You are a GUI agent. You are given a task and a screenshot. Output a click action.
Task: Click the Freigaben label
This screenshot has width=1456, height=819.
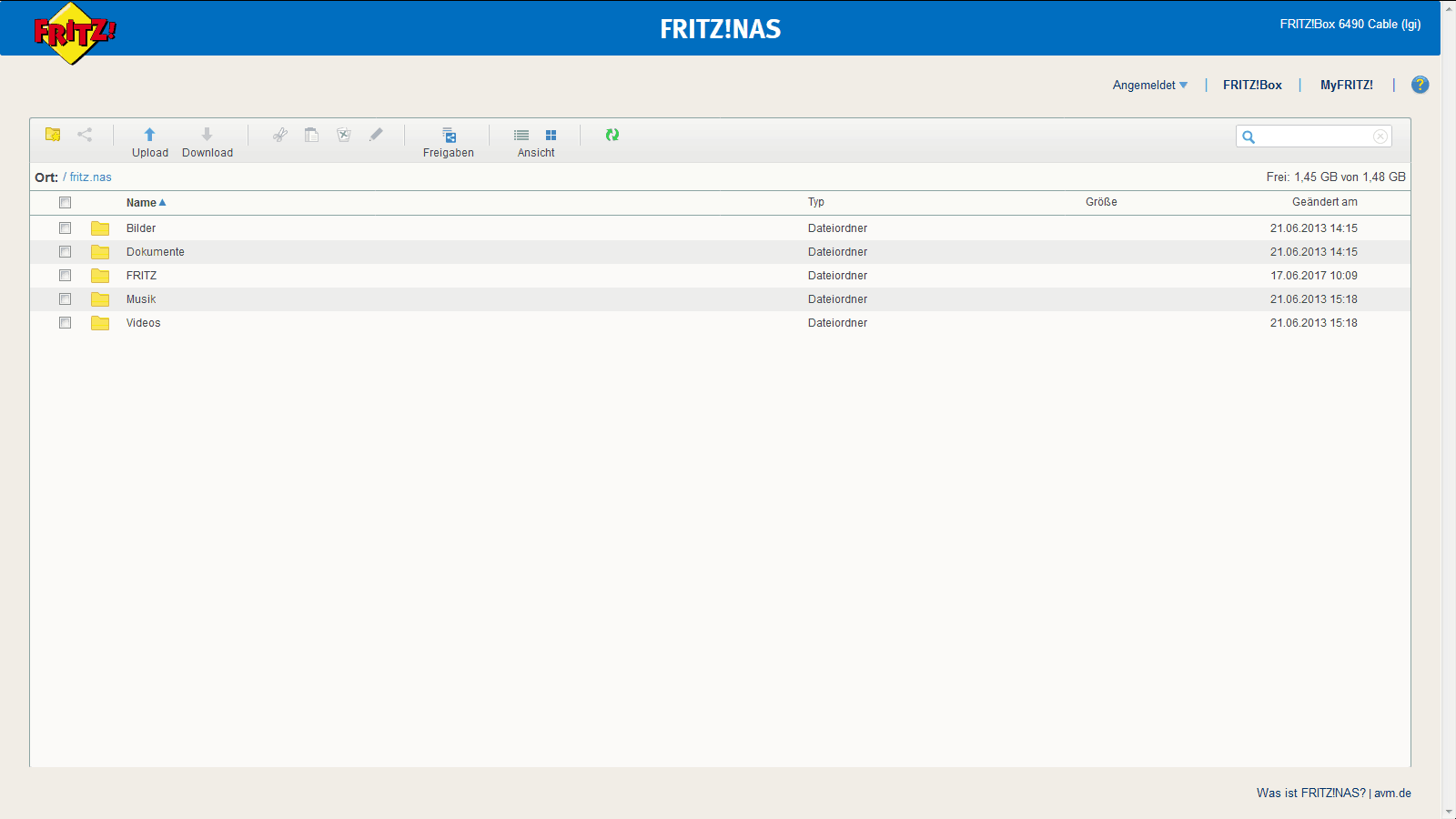tap(449, 153)
